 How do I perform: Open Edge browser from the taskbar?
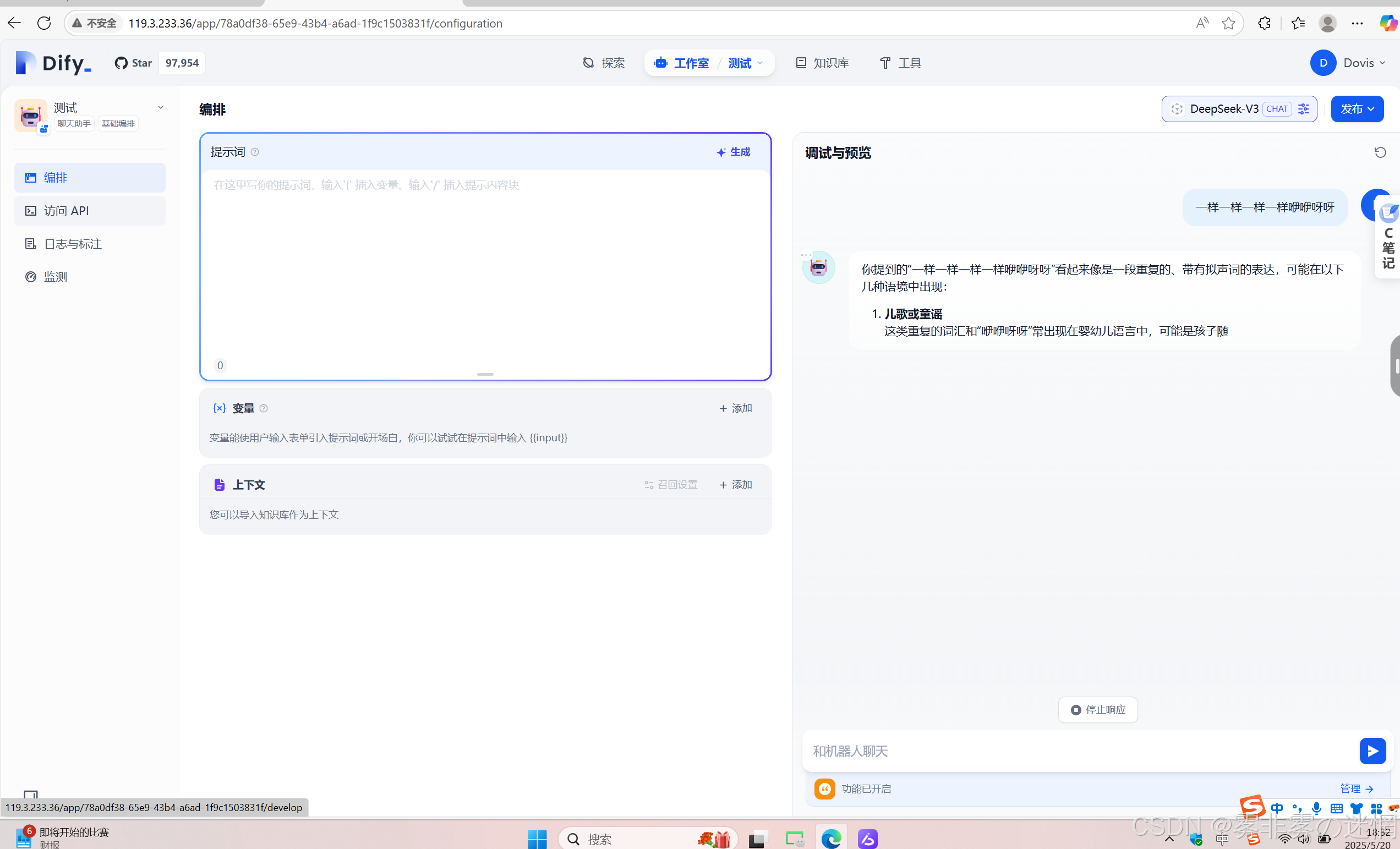(x=830, y=838)
